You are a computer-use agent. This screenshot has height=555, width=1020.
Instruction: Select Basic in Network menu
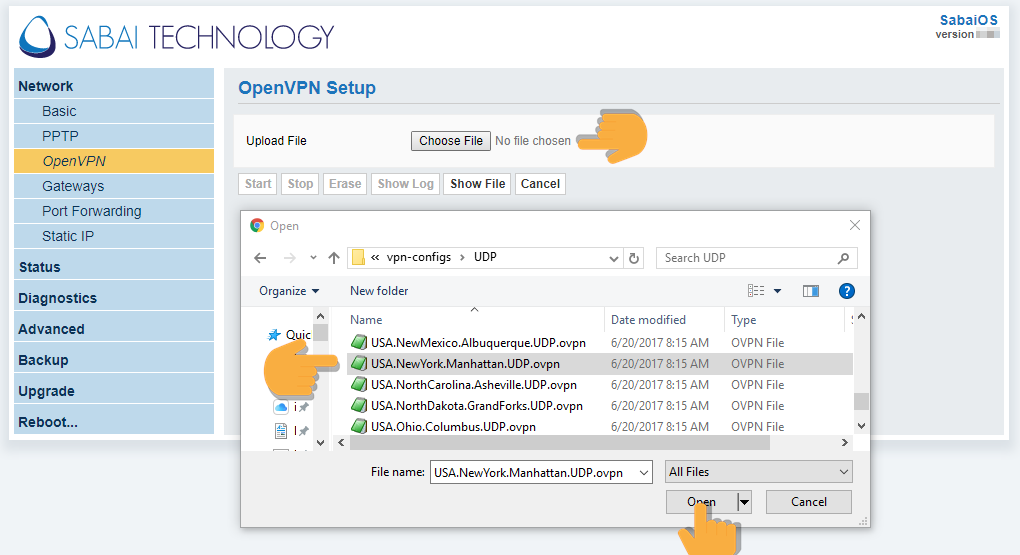114,111
